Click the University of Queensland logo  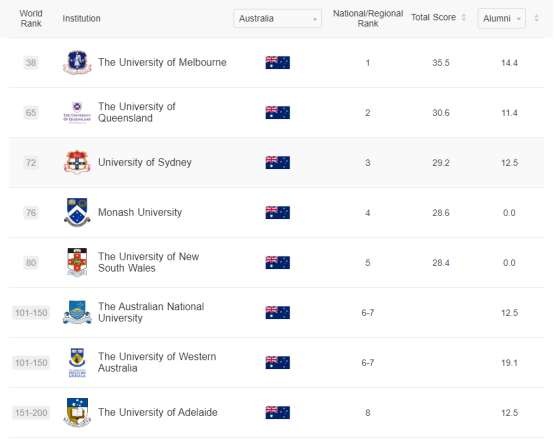pyautogui.click(x=77, y=113)
